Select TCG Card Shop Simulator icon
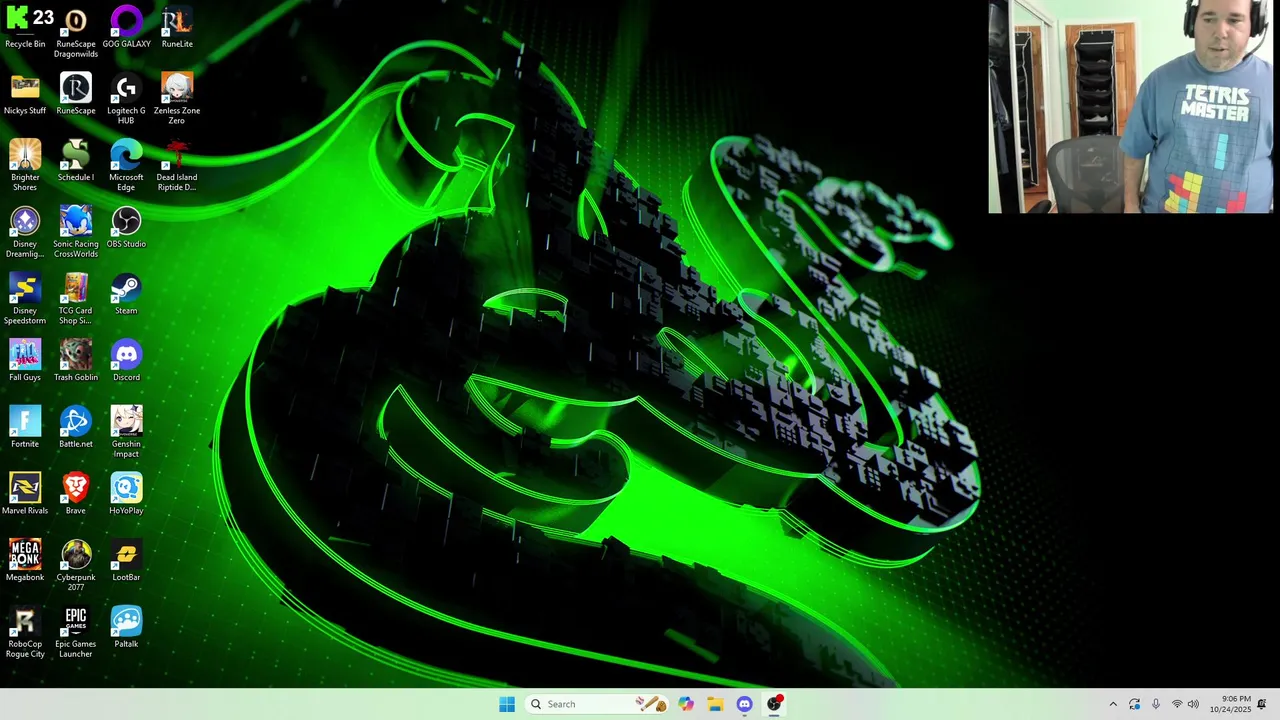 click(x=76, y=299)
